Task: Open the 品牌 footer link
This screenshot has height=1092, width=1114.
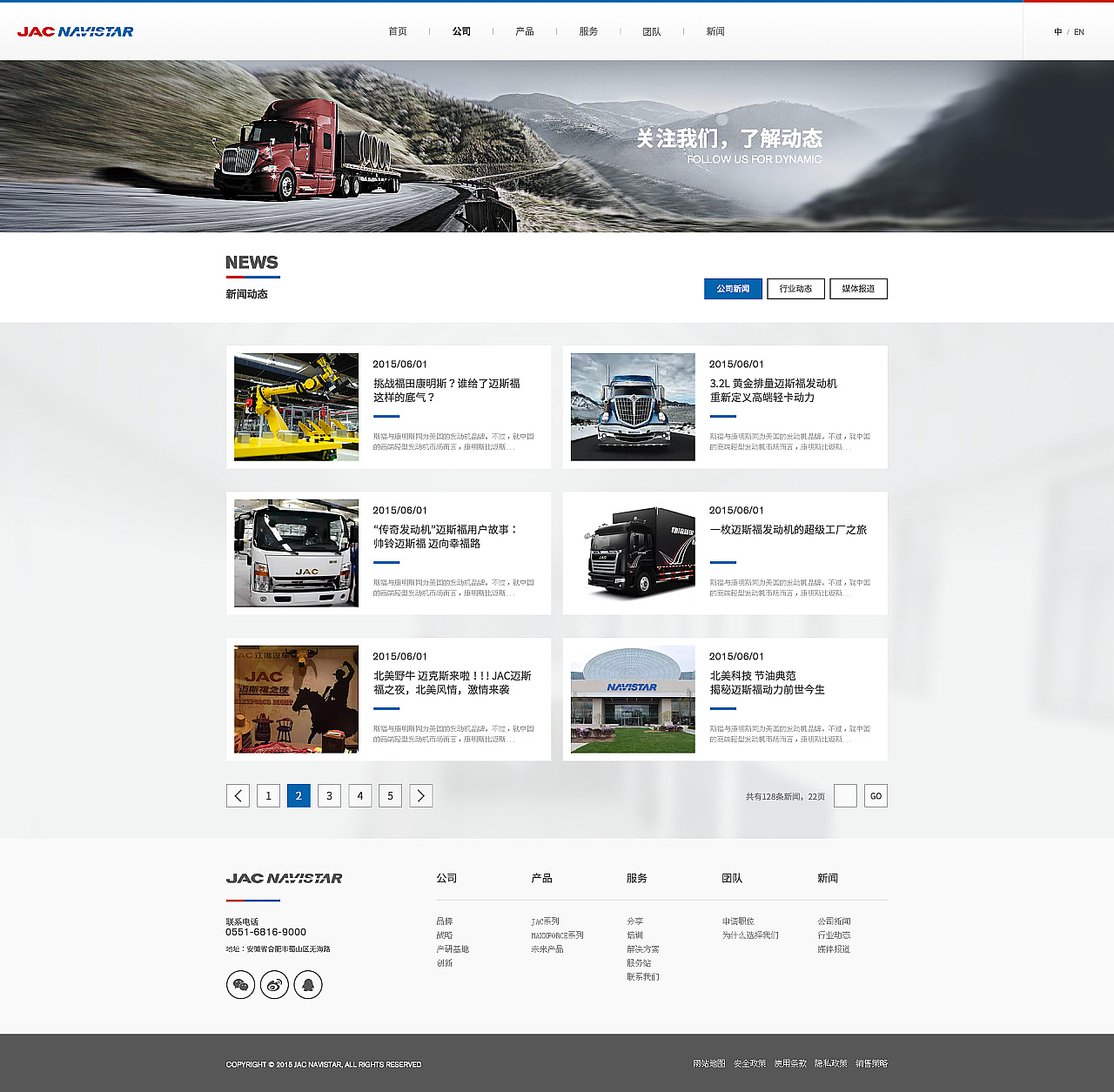Action: click(445, 921)
